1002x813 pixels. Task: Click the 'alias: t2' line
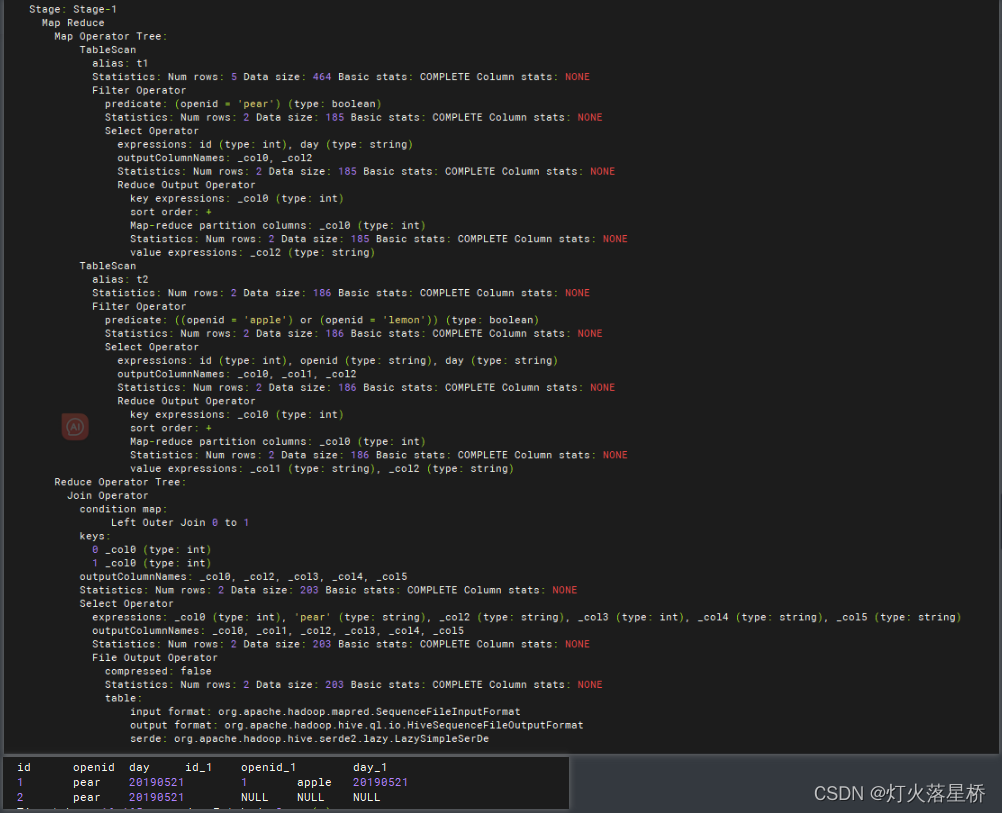(x=120, y=279)
